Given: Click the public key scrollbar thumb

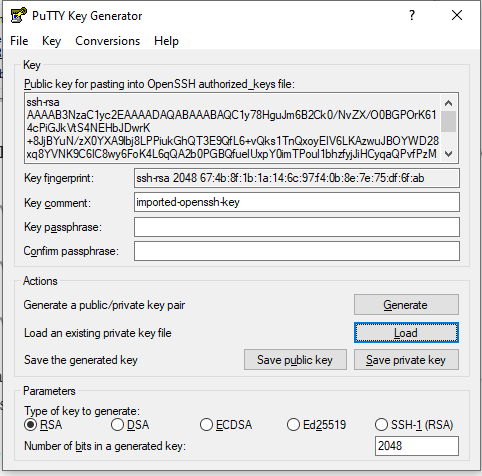Looking at the screenshot, I should 449,122.
